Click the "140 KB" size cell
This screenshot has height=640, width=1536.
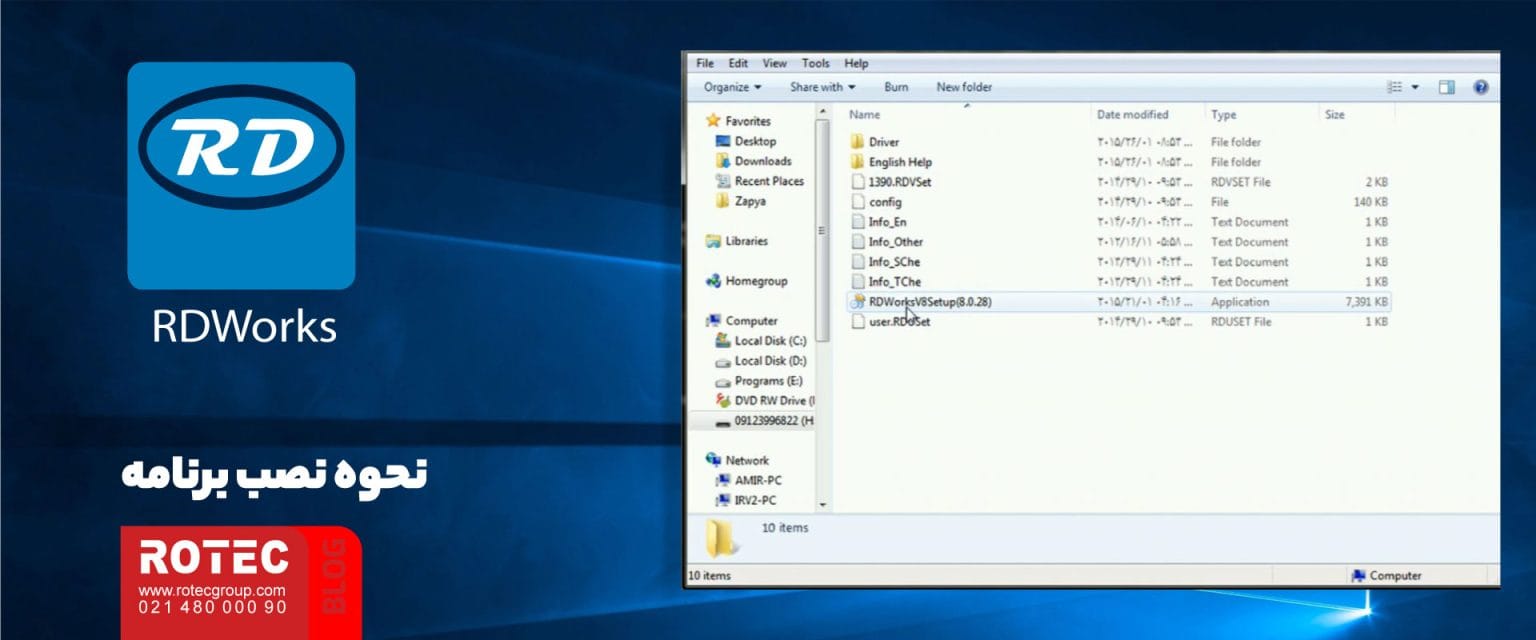pos(1370,202)
